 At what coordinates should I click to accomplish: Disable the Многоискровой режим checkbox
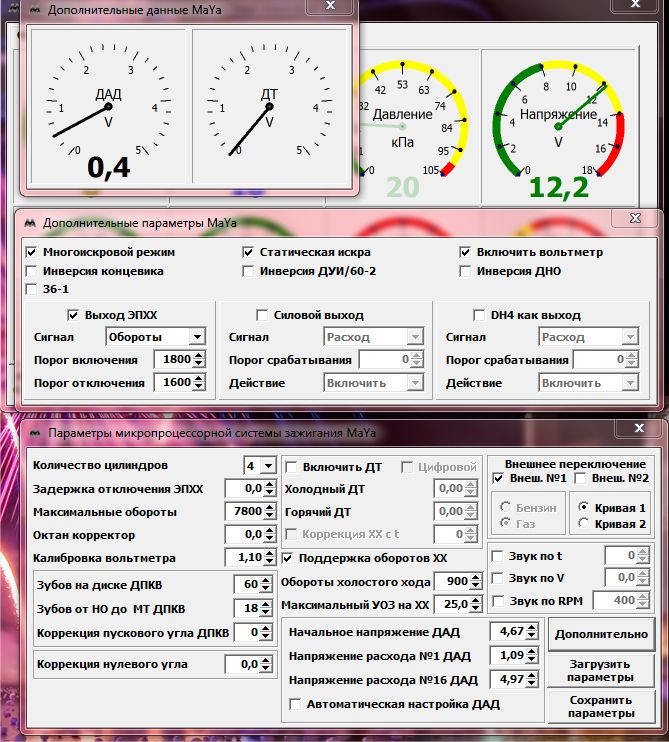tap(32, 252)
